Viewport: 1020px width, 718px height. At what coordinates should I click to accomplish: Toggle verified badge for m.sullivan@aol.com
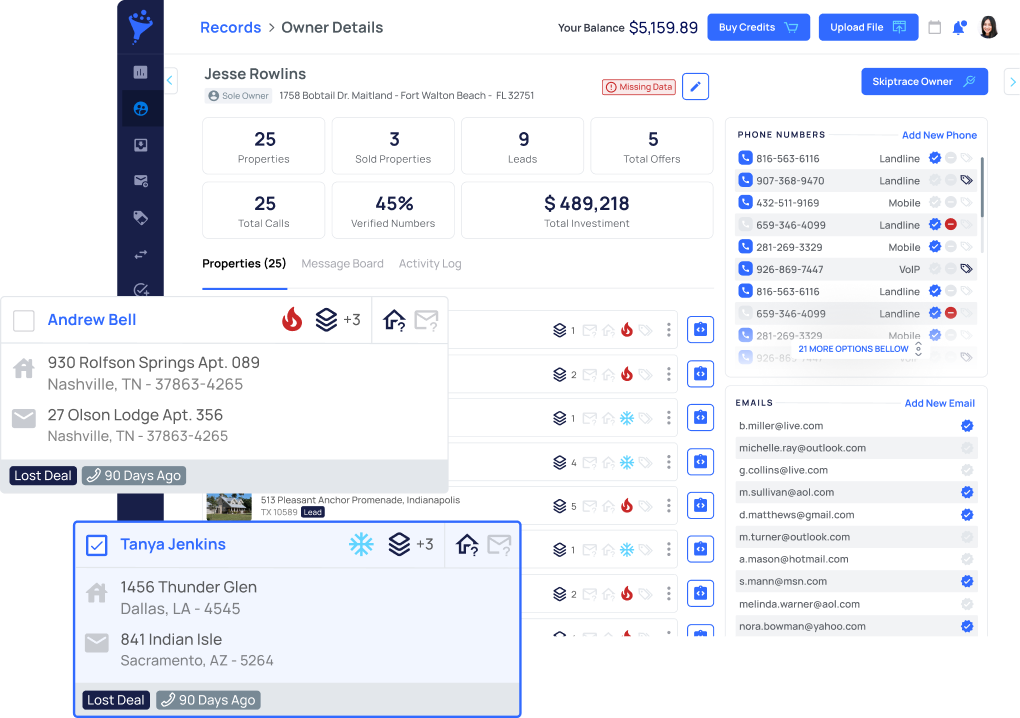point(967,492)
